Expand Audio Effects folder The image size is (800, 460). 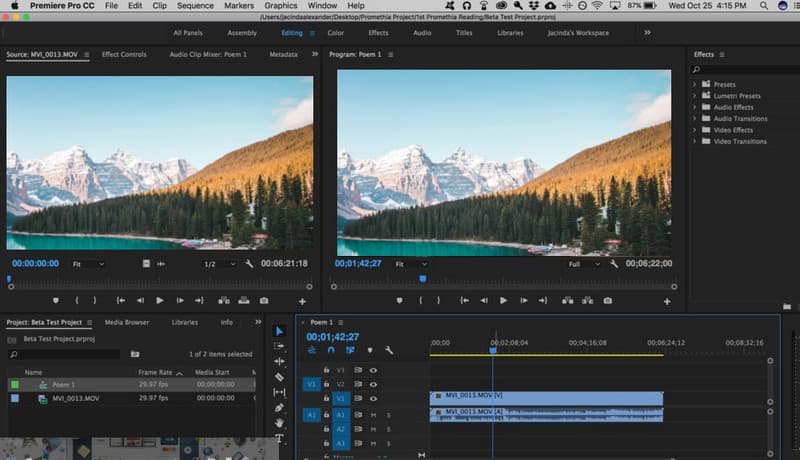pos(694,107)
